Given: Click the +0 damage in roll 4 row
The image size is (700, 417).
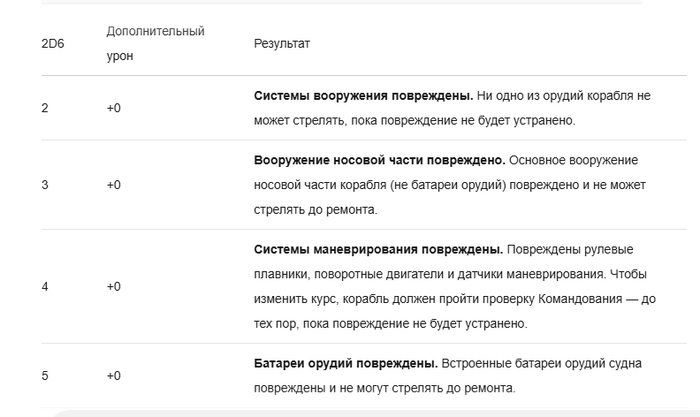Looking at the screenshot, I should click(x=113, y=287).
